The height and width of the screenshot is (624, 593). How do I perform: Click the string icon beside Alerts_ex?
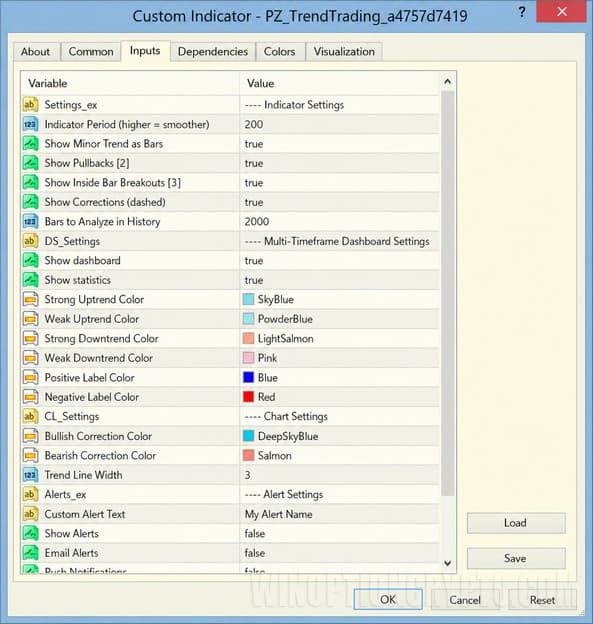(30, 495)
